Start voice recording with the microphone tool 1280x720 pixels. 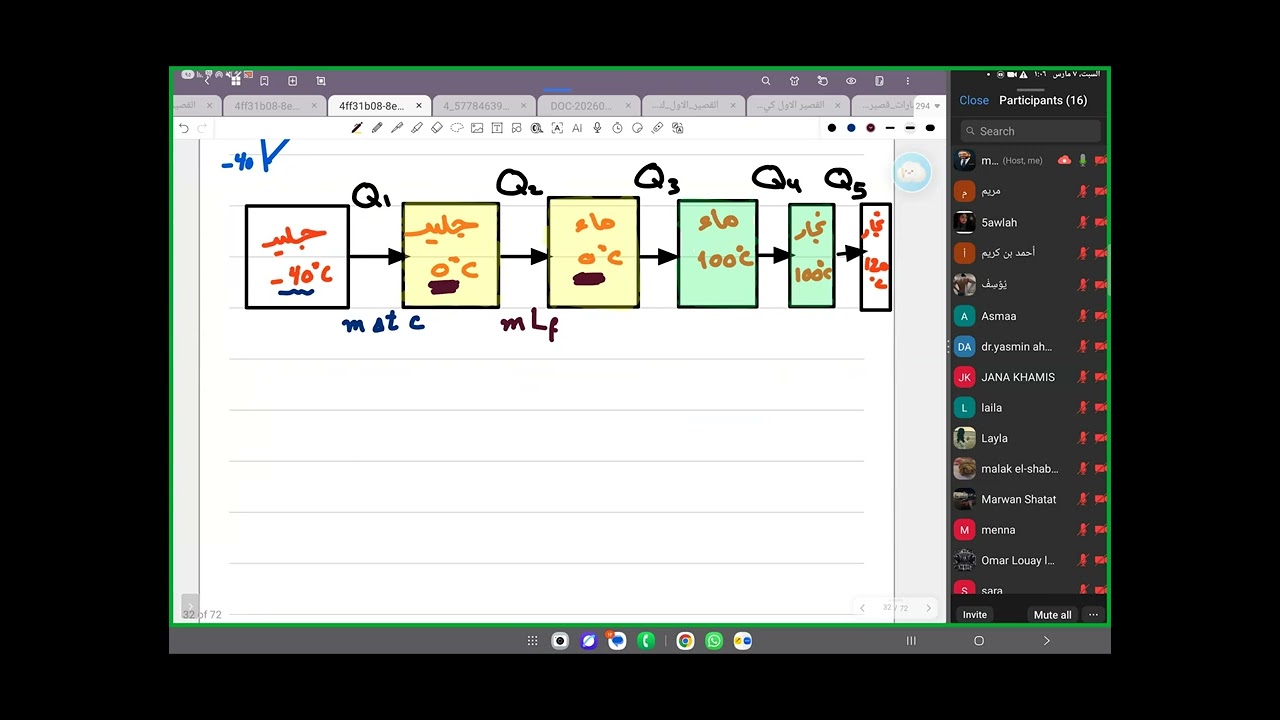point(597,128)
